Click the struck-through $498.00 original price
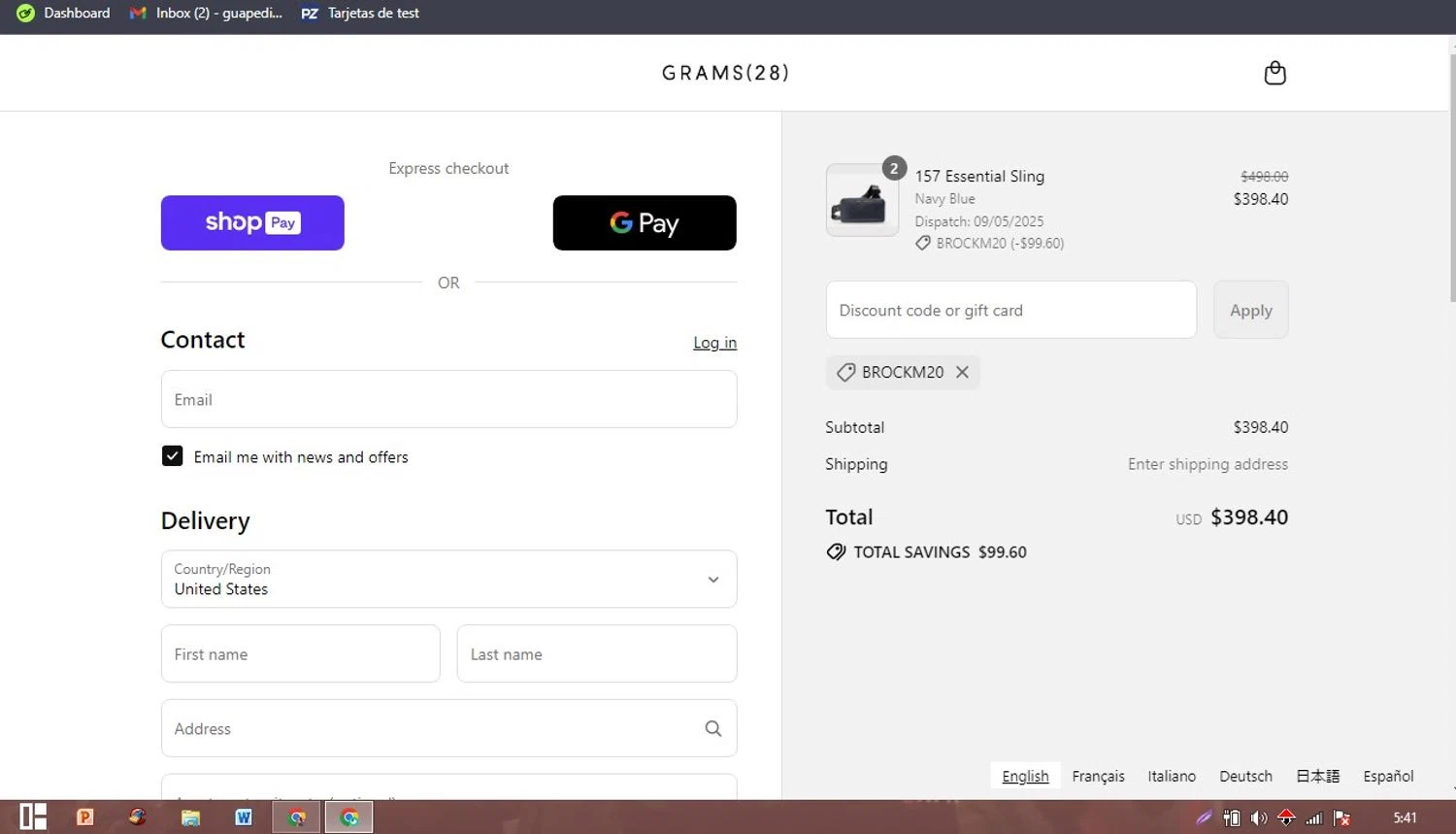1456x834 pixels. point(1264,176)
